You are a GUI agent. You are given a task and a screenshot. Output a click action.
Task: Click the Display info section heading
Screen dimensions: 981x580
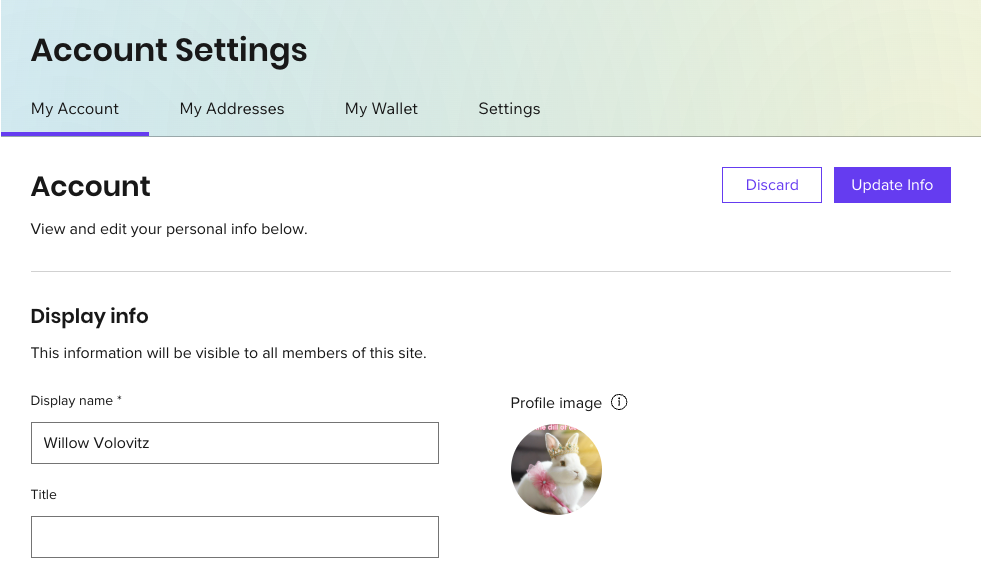pos(89,316)
